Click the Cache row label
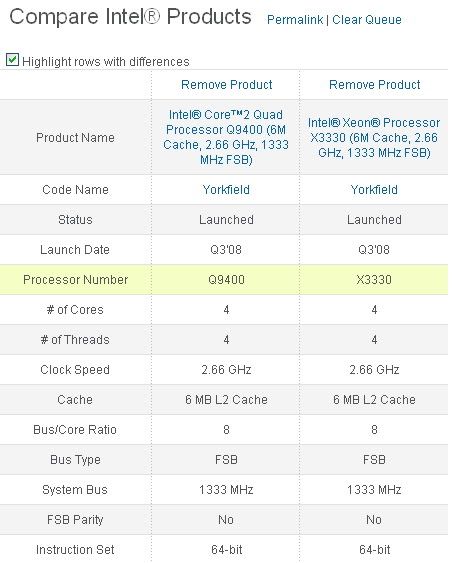This screenshot has height=563, width=452. [75, 400]
